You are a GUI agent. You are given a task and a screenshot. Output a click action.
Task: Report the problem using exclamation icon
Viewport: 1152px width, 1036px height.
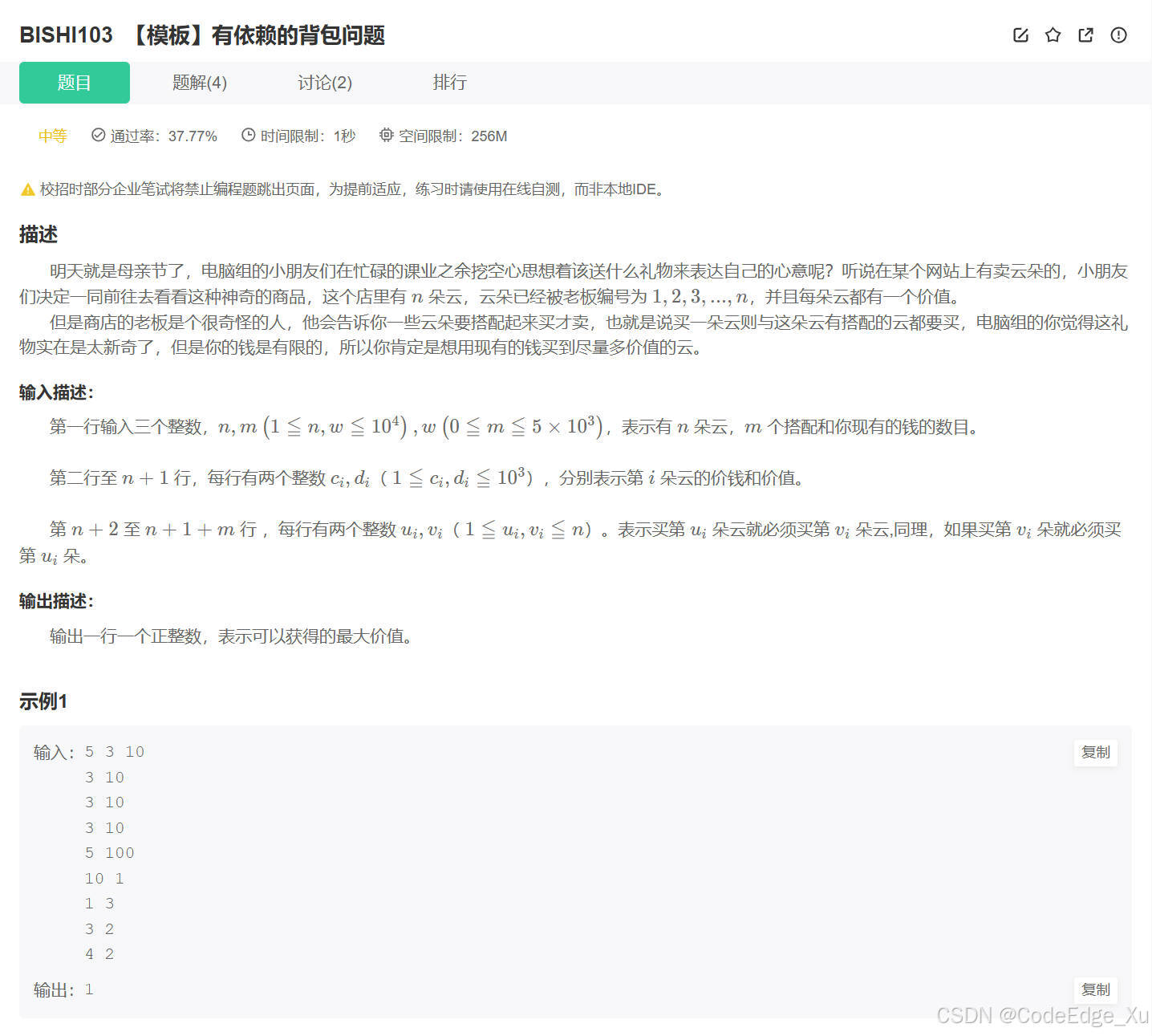click(1118, 35)
